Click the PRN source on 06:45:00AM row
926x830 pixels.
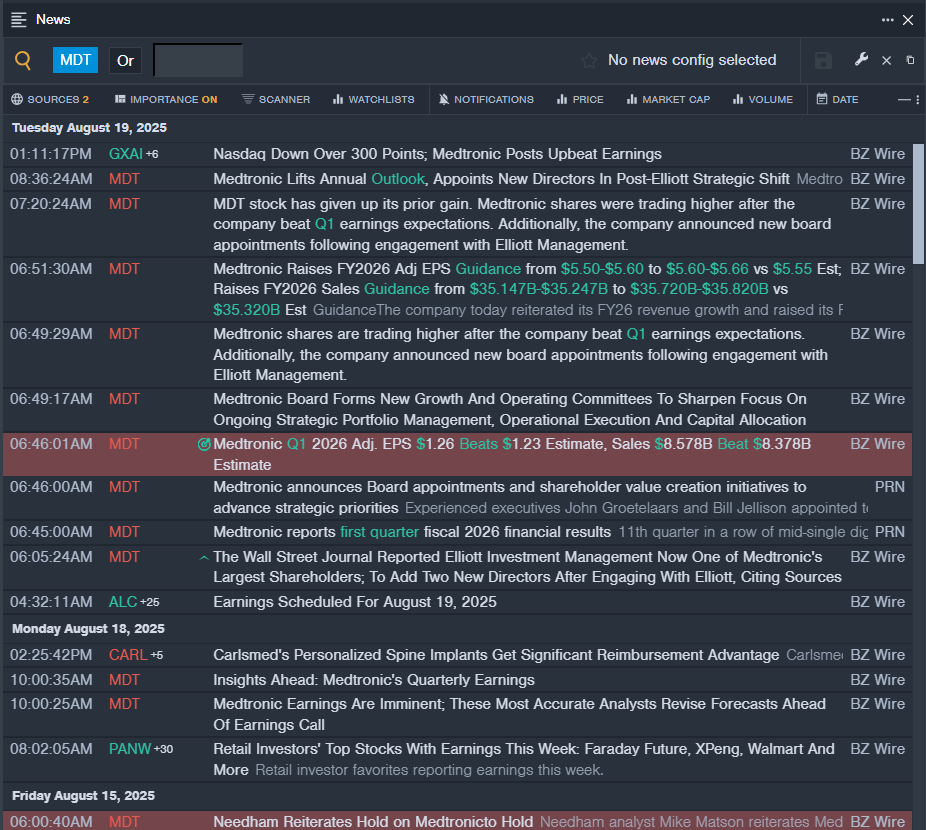pyautogui.click(x=889, y=532)
